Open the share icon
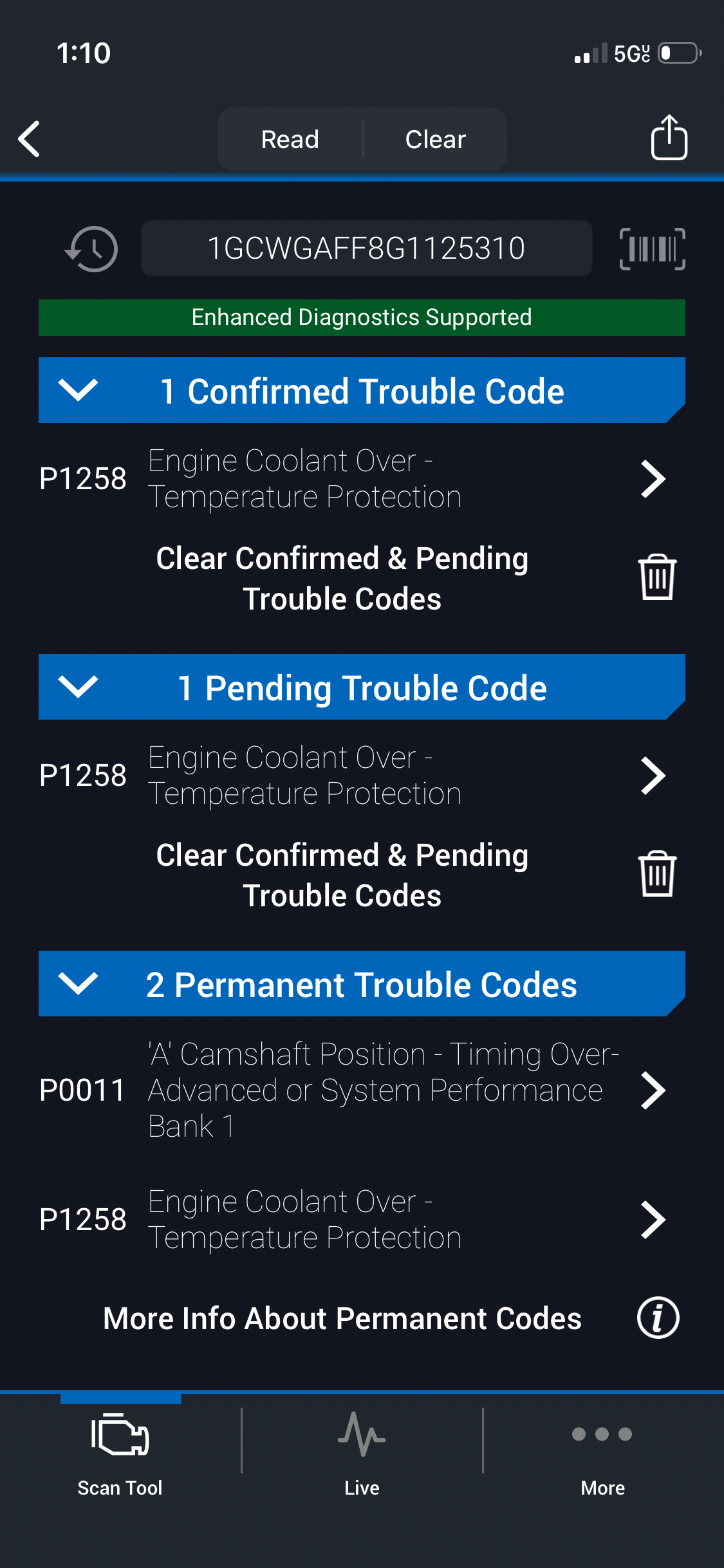This screenshot has width=724, height=1568. pos(669,137)
